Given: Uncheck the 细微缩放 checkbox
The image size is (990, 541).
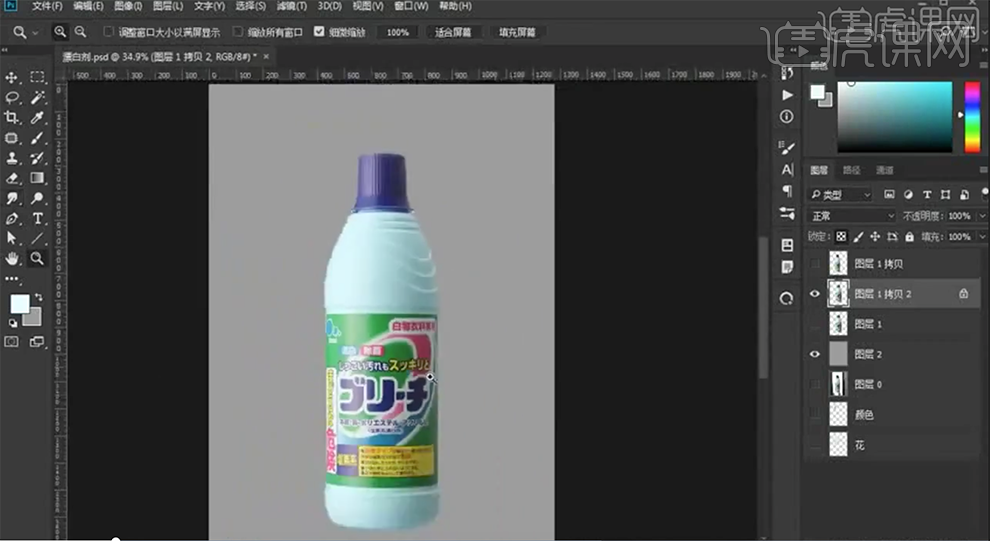Looking at the screenshot, I should tap(319, 32).
